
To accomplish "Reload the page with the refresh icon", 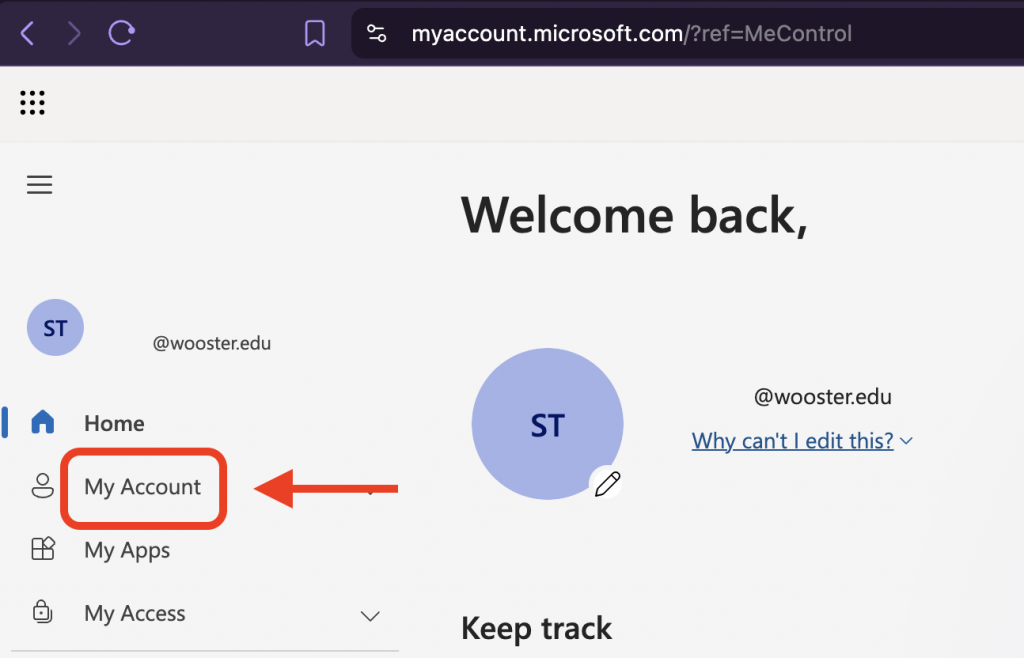I will [x=121, y=33].
